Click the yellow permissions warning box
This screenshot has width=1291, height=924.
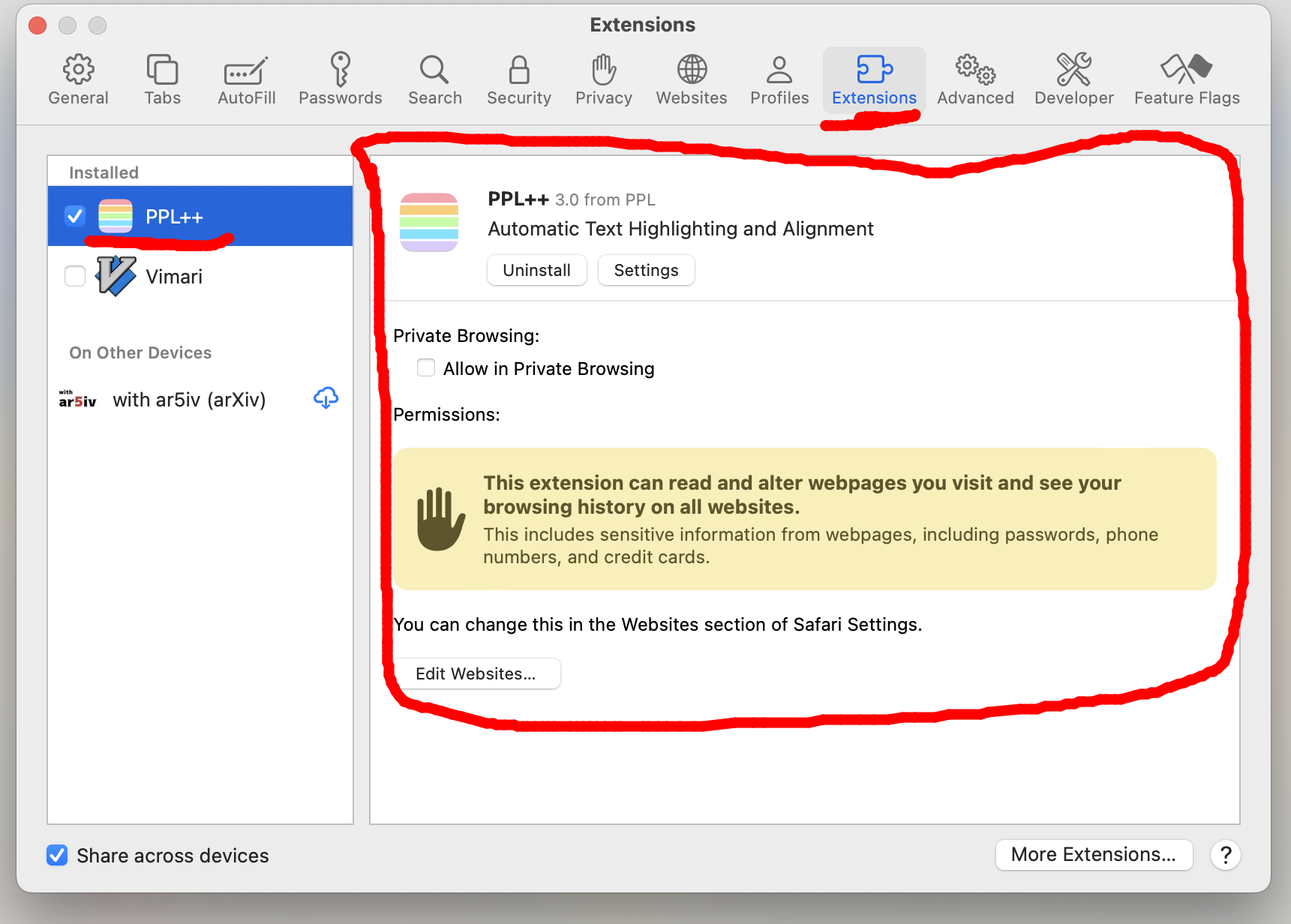804,519
